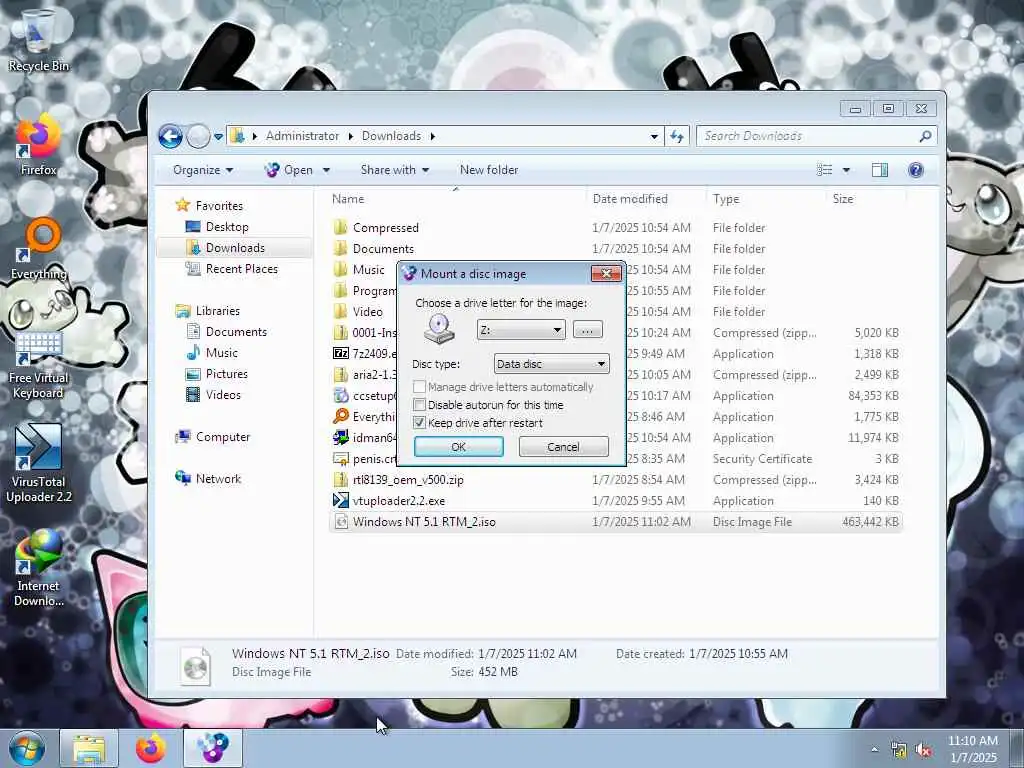Viewport: 1024px width, 768px height.
Task: Expand the Open button dropdown arrow
Action: (326, 170)
